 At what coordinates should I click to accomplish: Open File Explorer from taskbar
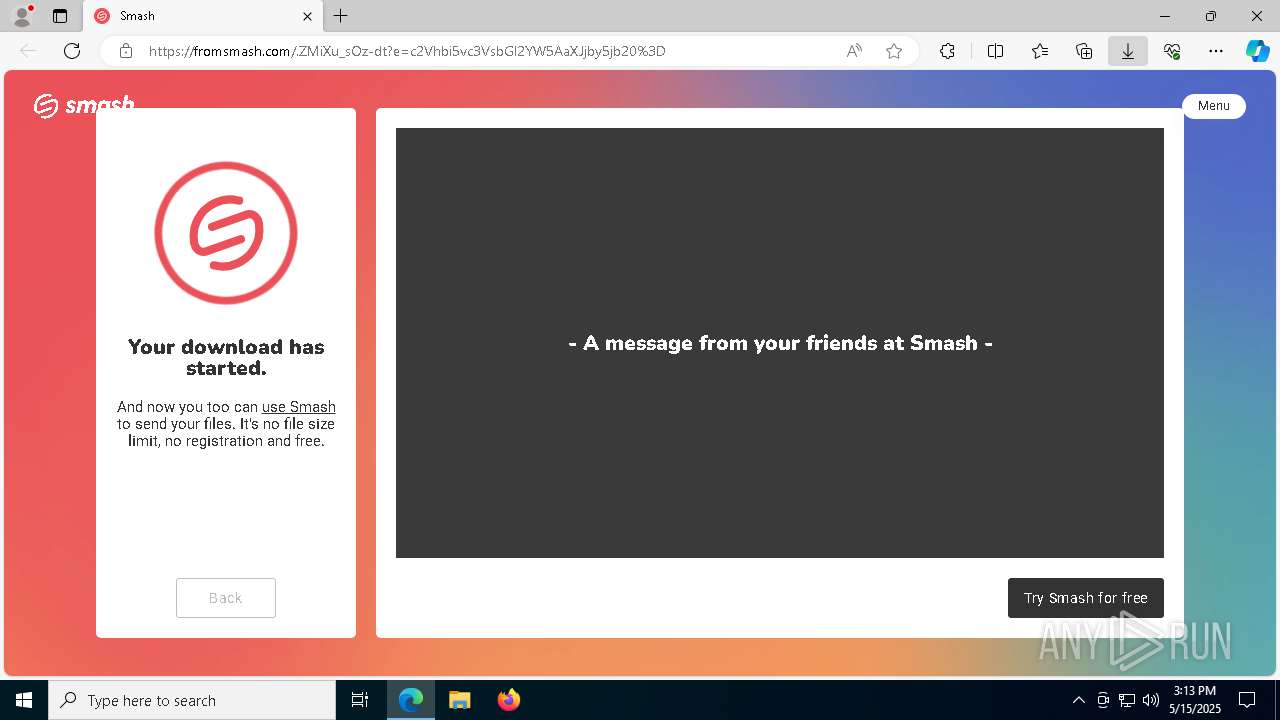[460, 700]
